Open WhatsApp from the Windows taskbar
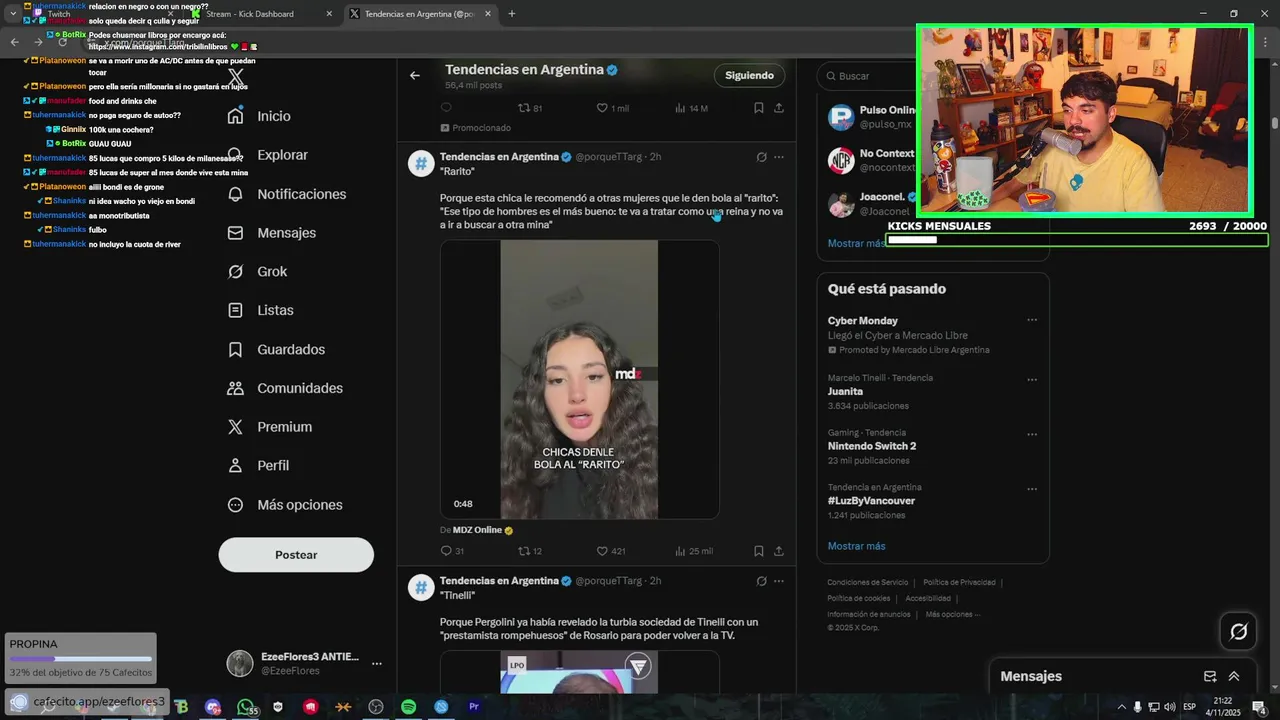 tap(246, 707)
